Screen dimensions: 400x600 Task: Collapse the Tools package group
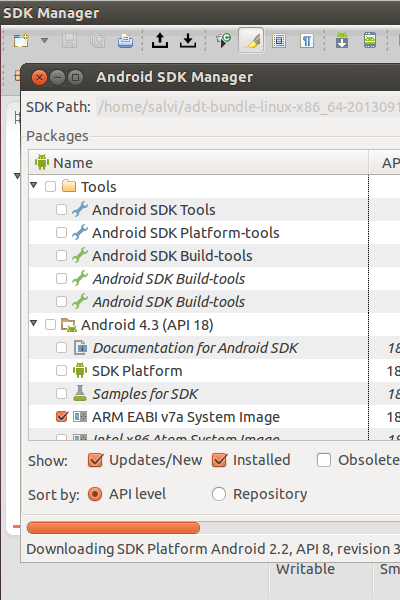coord(34,186)
